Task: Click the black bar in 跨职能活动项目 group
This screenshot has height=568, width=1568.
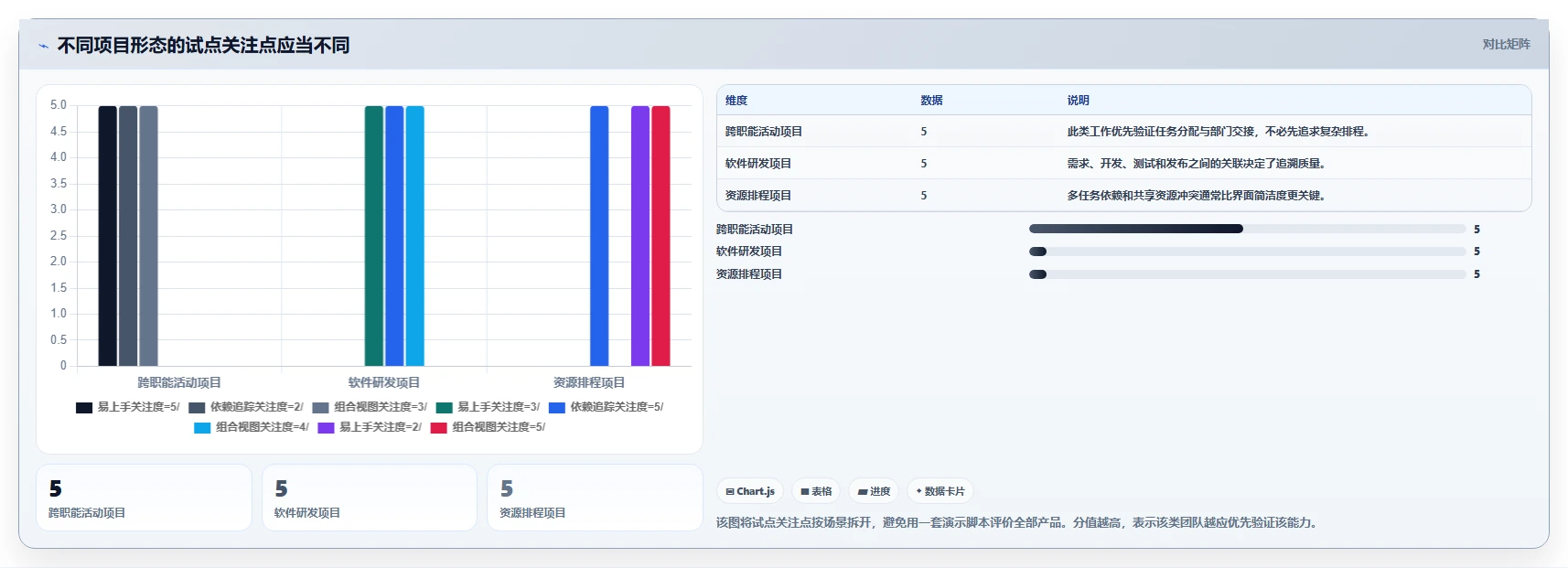Action: click(107, 236)
